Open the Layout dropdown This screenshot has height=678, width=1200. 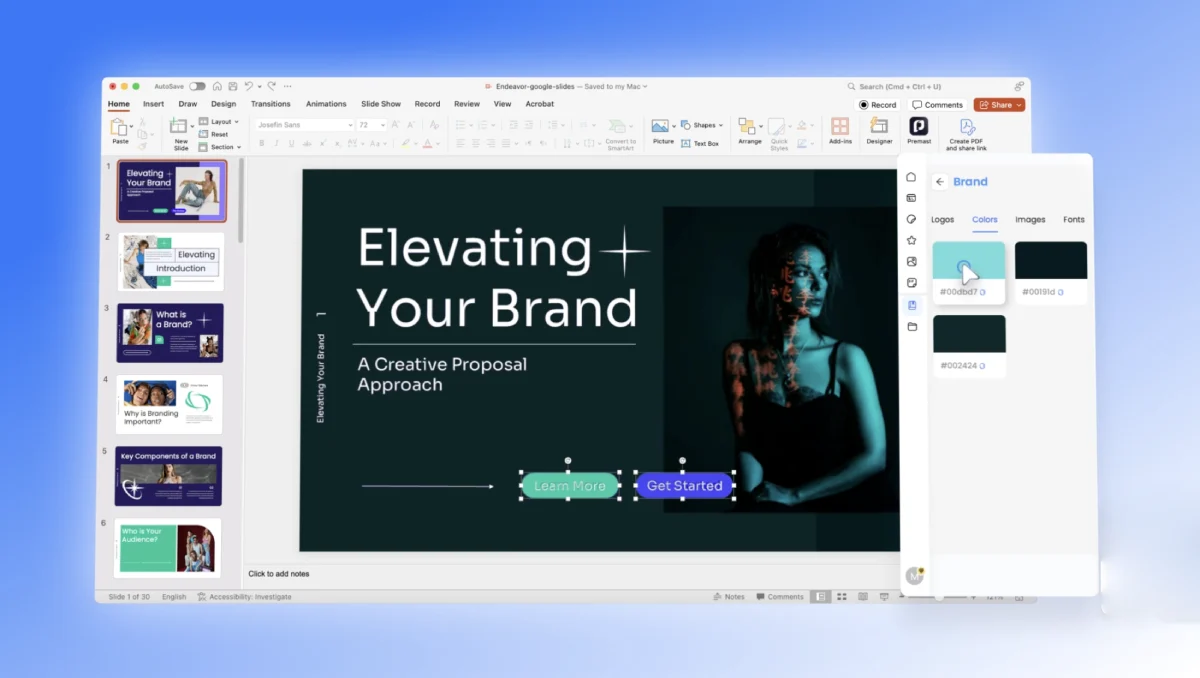224,122
